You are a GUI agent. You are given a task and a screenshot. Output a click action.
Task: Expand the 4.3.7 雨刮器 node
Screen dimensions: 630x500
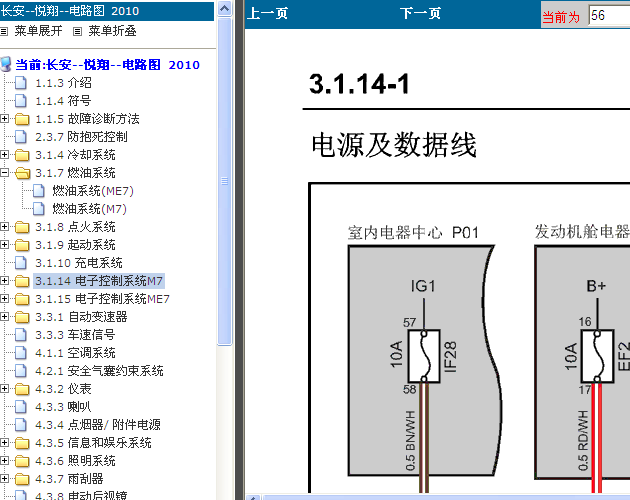(4, 479)
